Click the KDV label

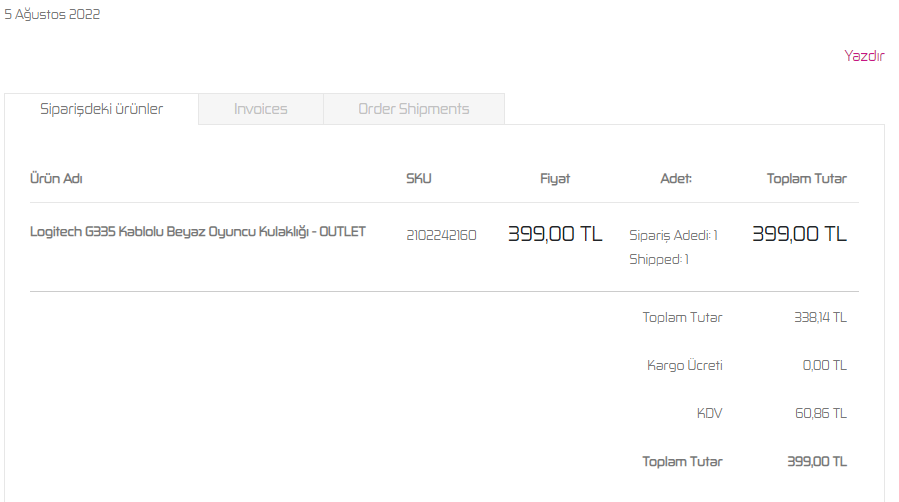(x=709, y=413)
